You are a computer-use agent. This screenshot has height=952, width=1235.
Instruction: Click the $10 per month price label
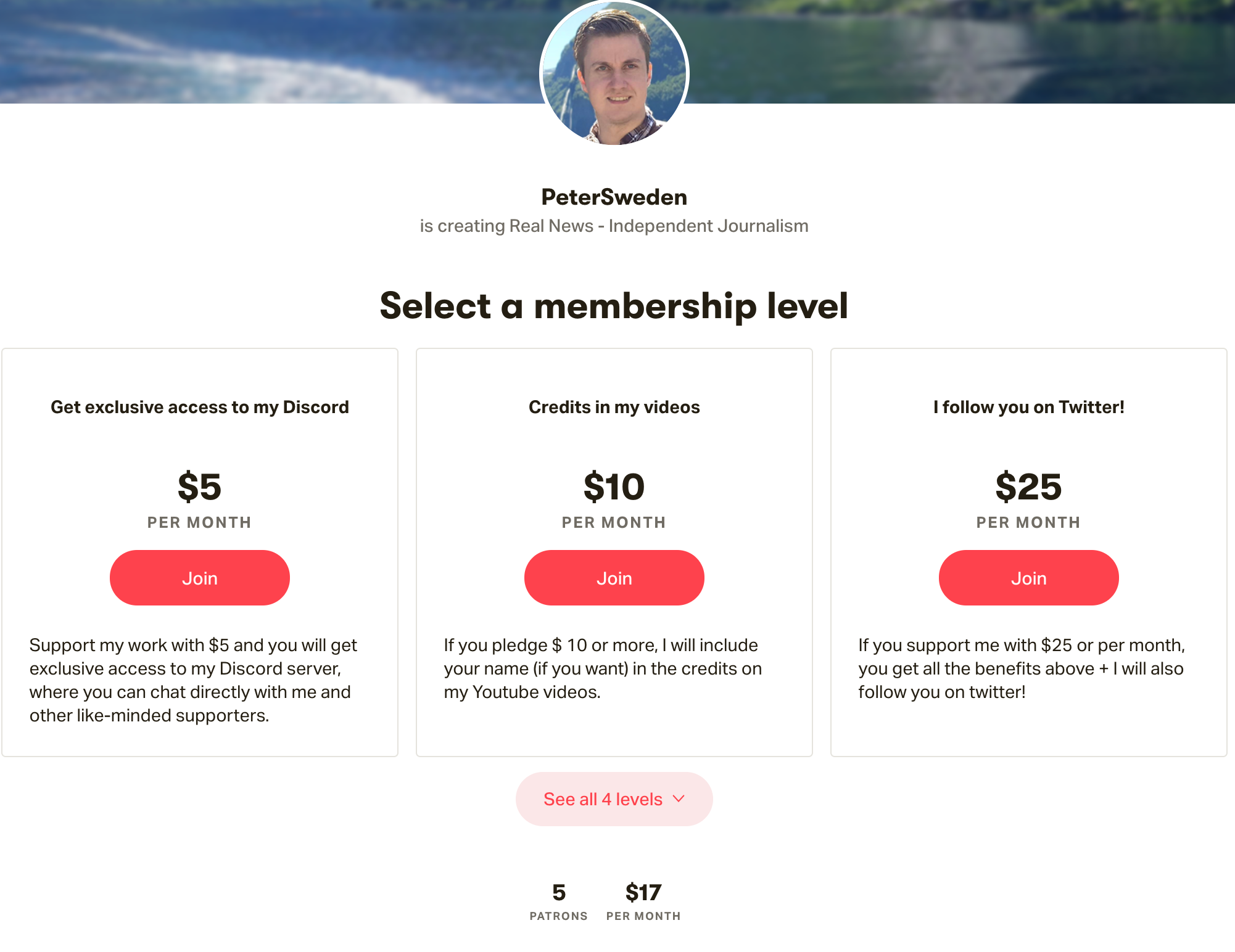614,487
